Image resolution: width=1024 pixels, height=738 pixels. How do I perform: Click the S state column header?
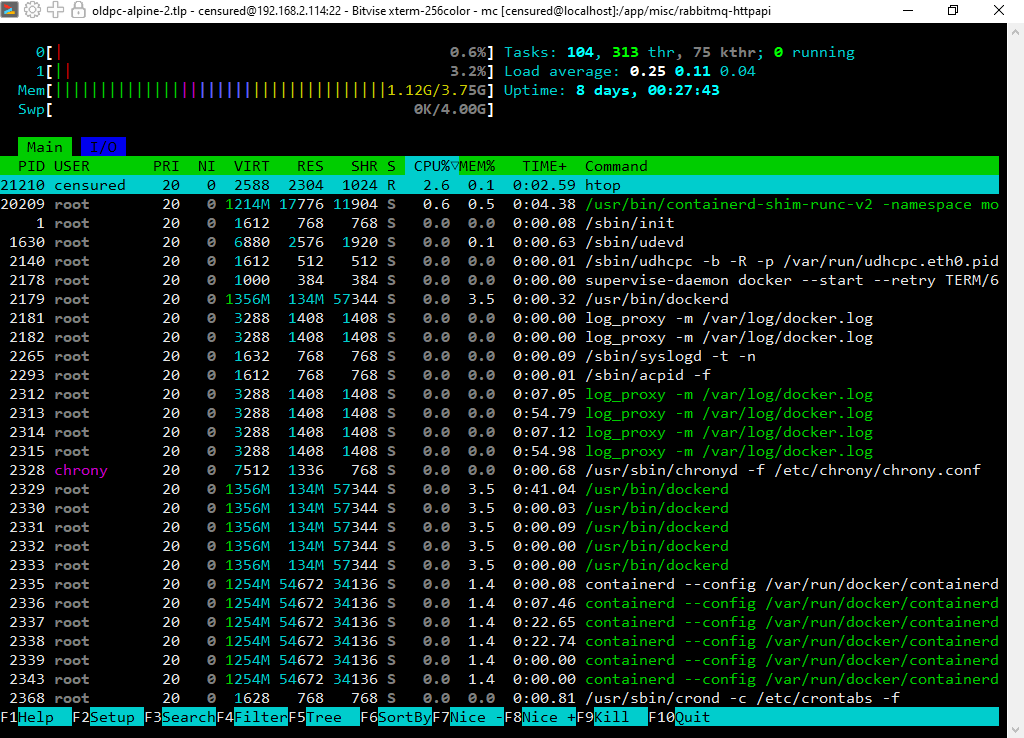click(x=391, y=166)
